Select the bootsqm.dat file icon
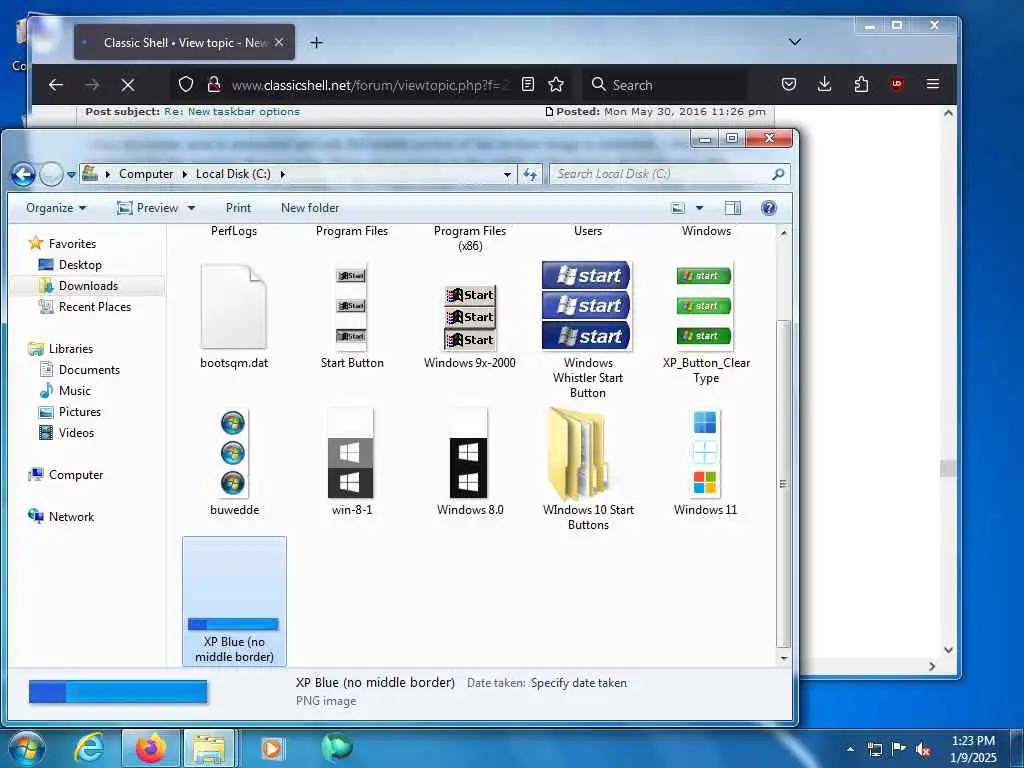Screen dimensions: 1024x768 tap(234, 306)
